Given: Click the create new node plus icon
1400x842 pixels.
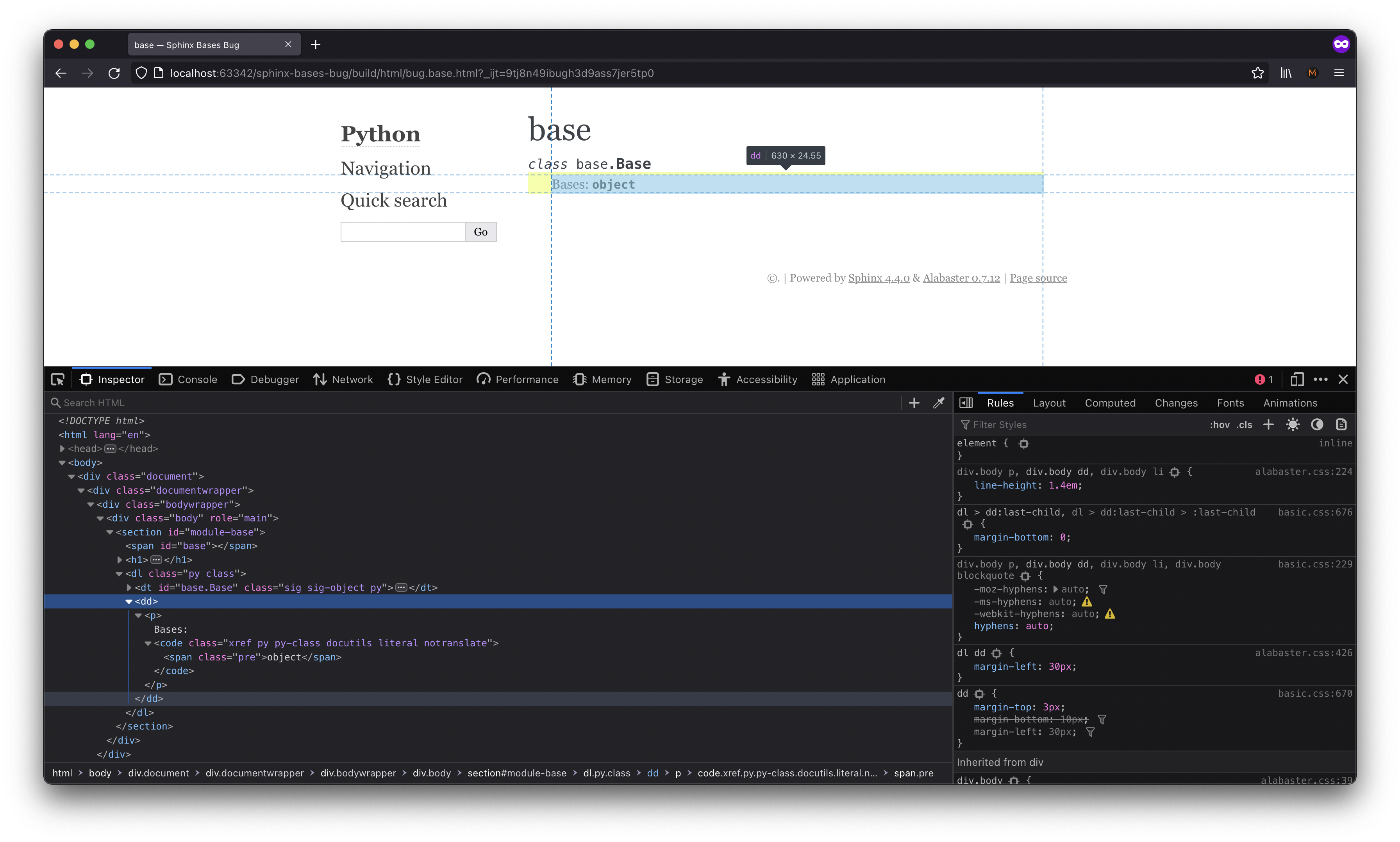Looking at the screenshot, I should [x=914, y=403].
